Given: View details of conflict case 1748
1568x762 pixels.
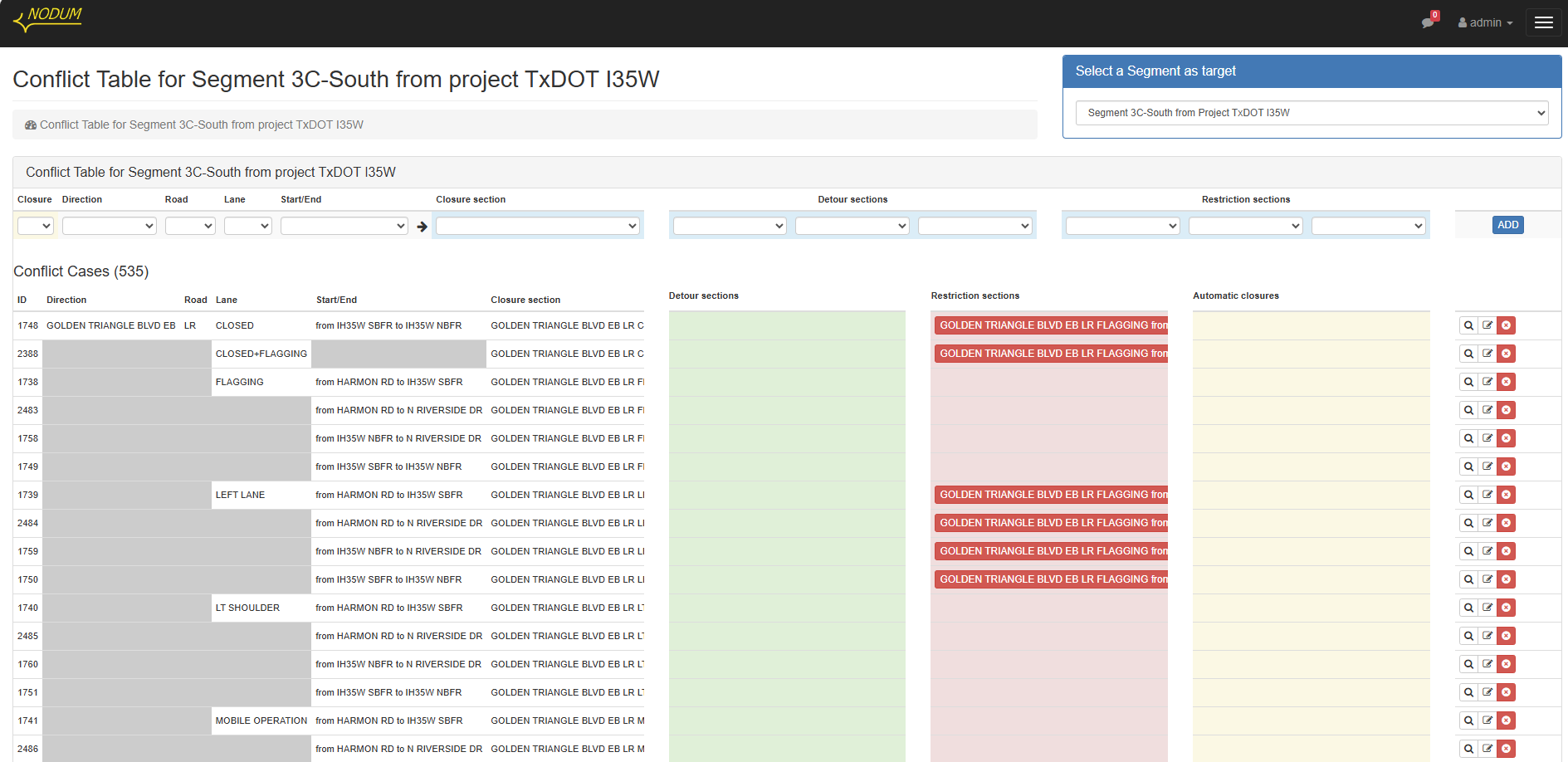Looking at the screenshot, I should 1468,325.
